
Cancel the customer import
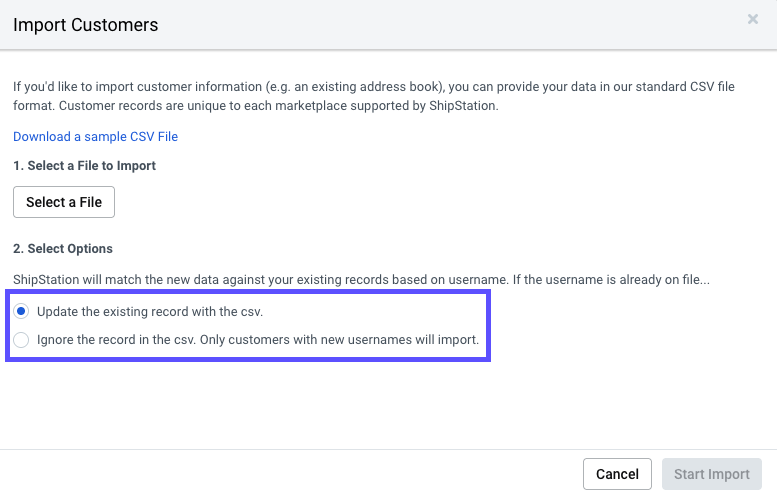click(617, 474)
